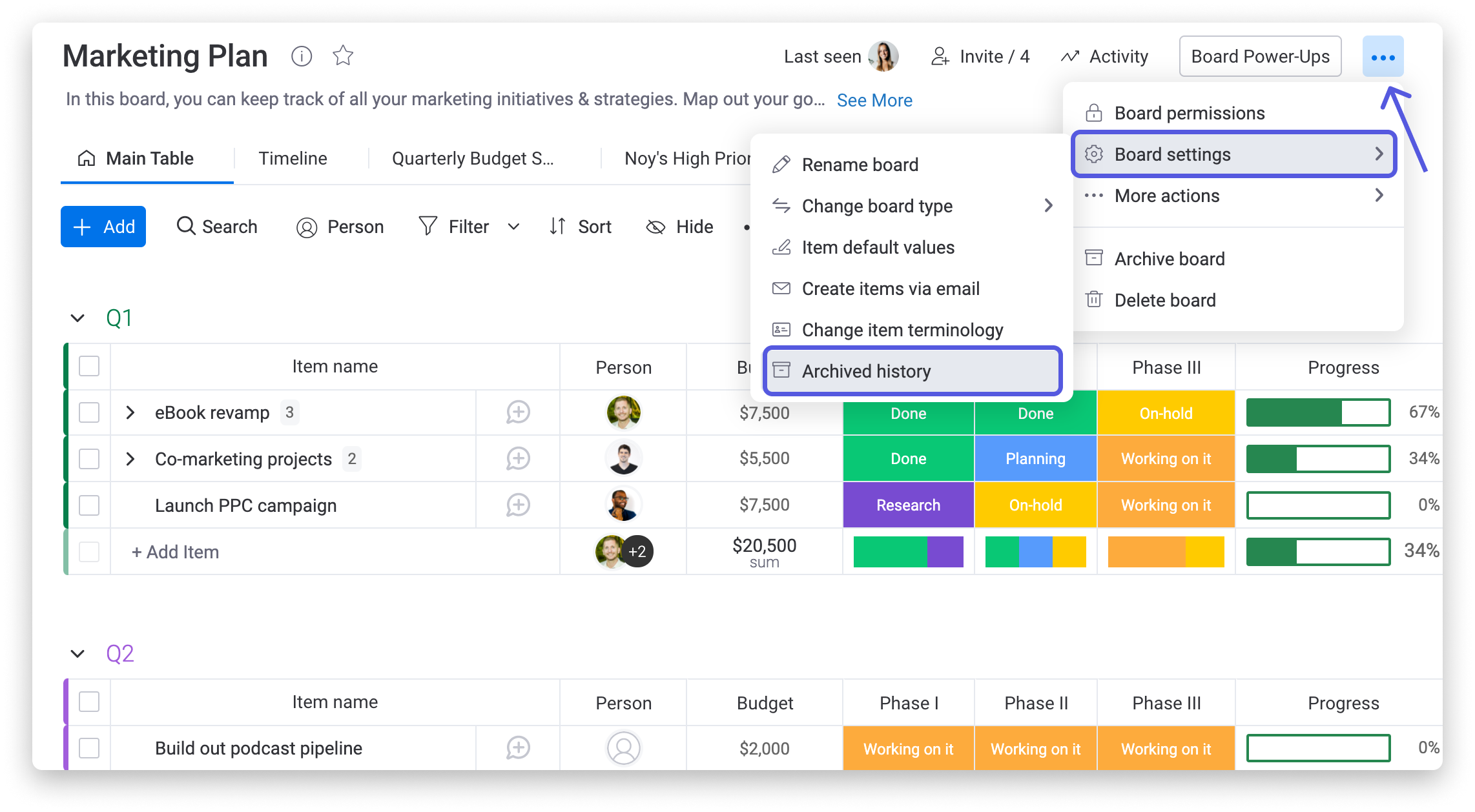Click the board info icon beside Marketing Plan
The image size is (1475, 812).
(x=302, y=56)
